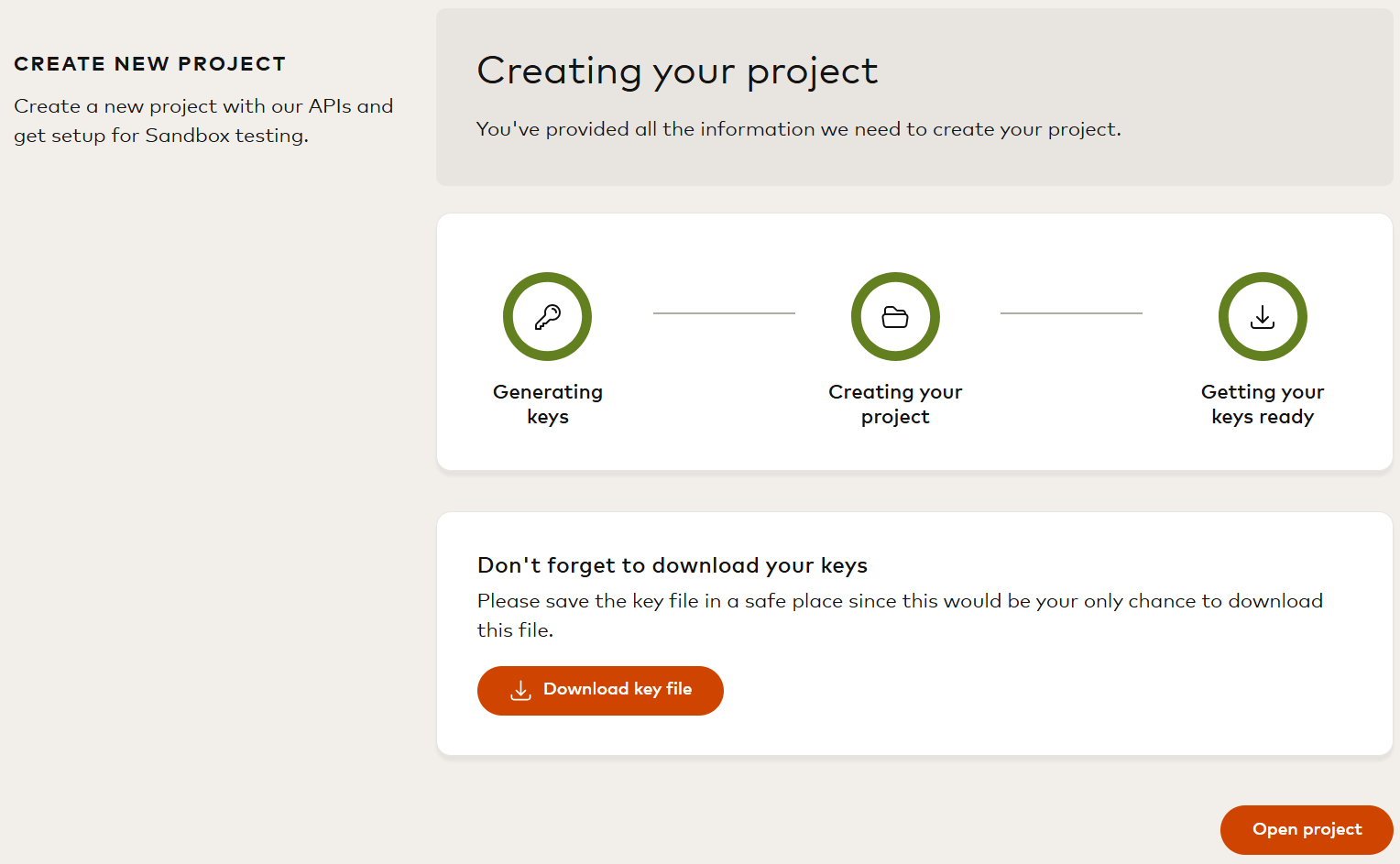
Task: Click the CREATE NEW PROJECT sidebar title
Action: pos(150,64)
